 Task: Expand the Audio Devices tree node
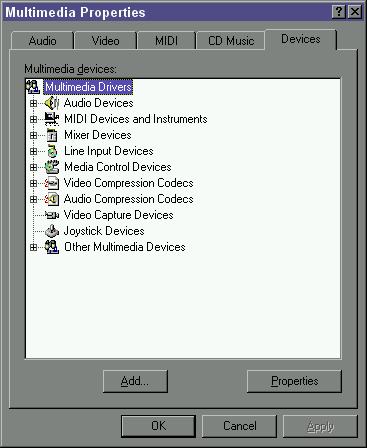pyautogui.click(x=33, y=103)
